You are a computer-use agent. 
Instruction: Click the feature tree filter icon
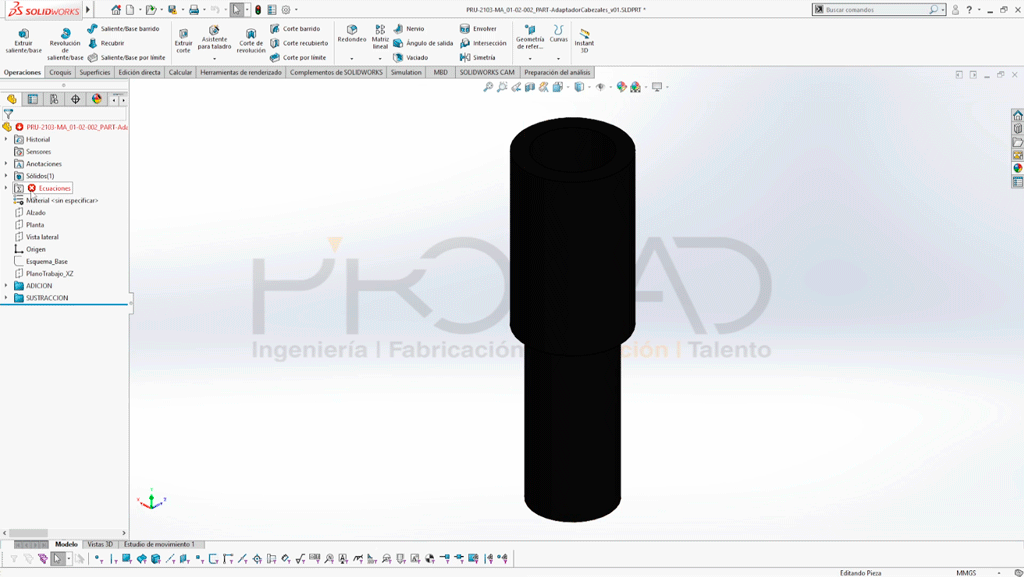(8, 114)
